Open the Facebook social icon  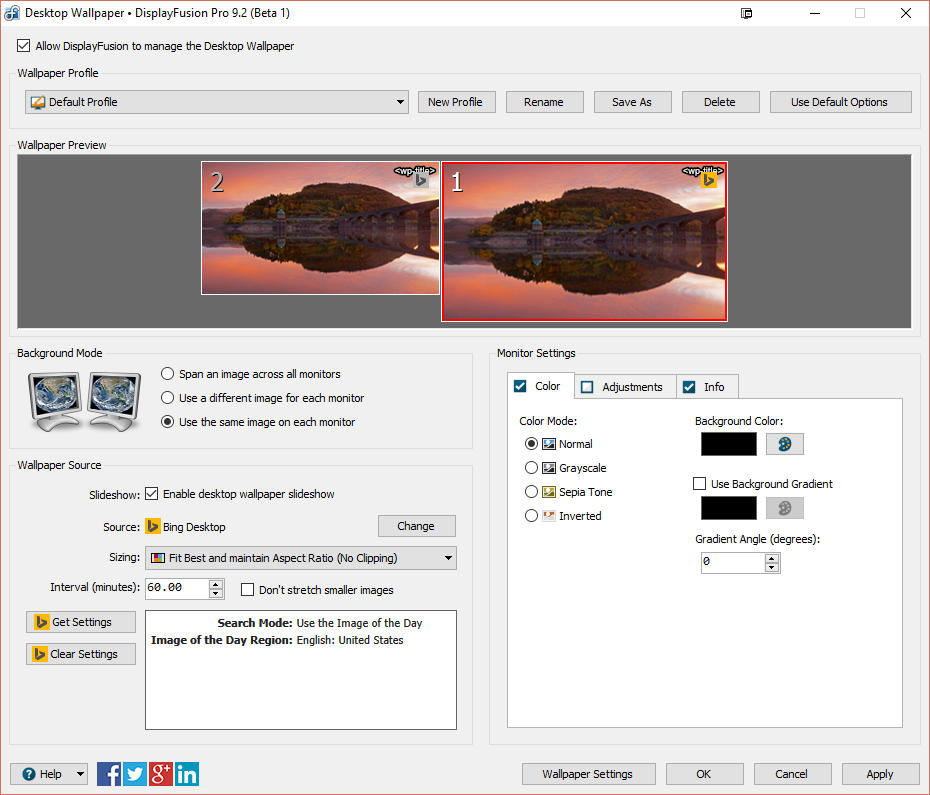pos(109,773)
